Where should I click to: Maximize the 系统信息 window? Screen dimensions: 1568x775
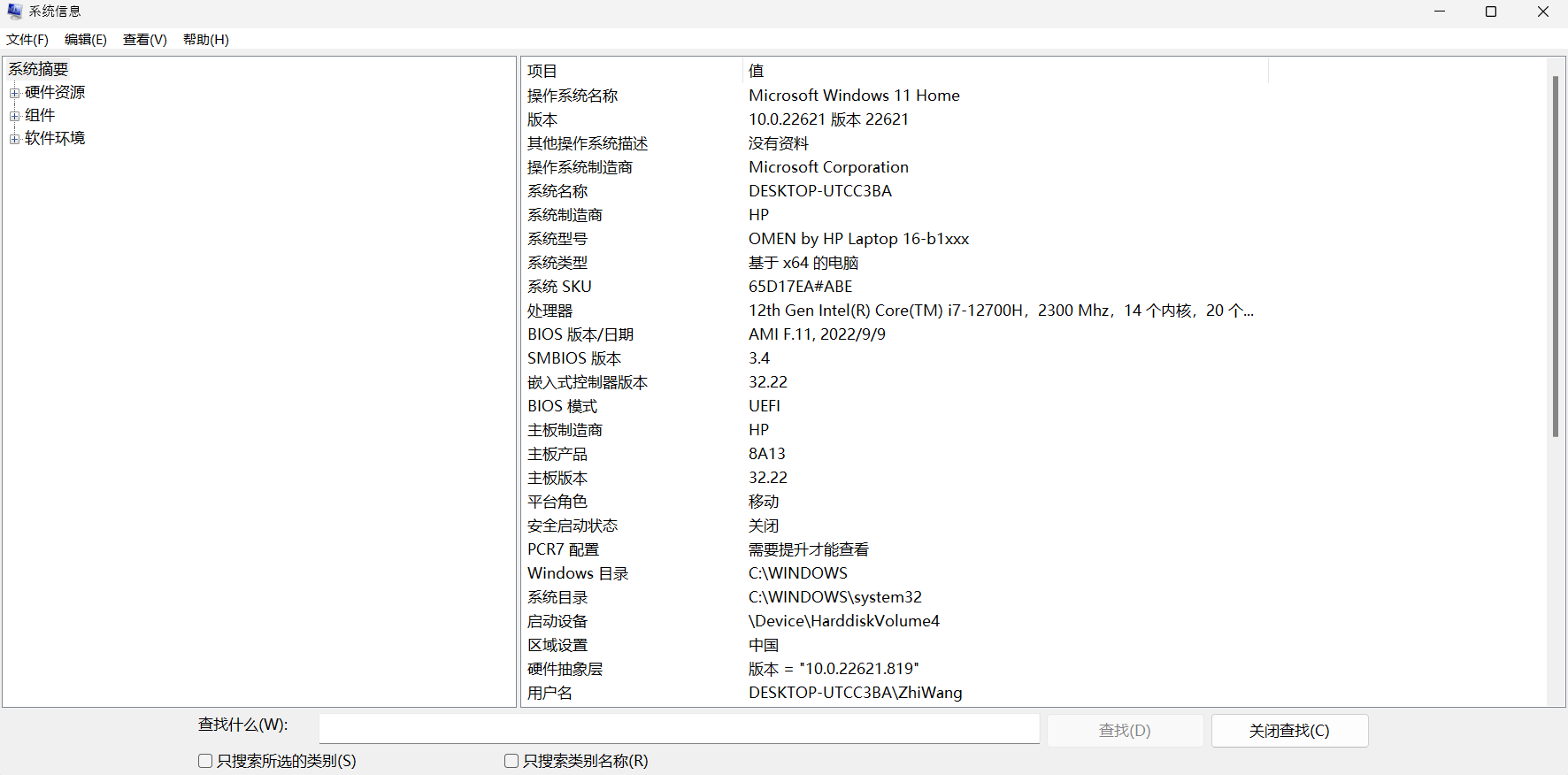coord(1491,12)
